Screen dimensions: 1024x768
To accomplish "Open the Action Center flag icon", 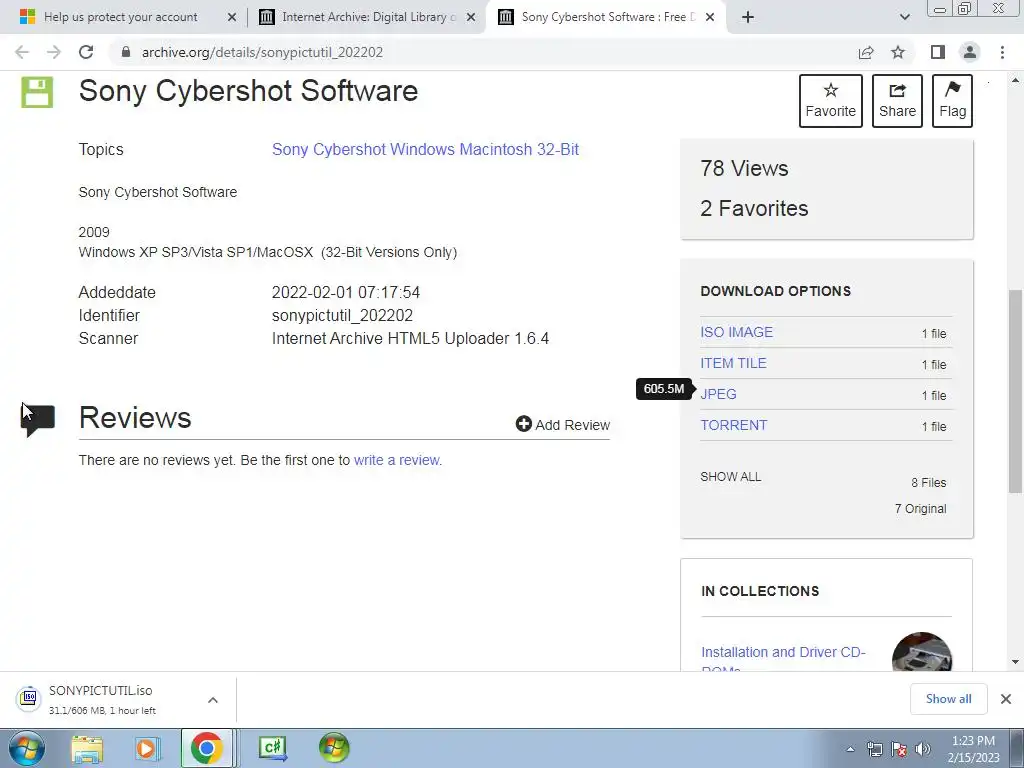I will (899, 749).
